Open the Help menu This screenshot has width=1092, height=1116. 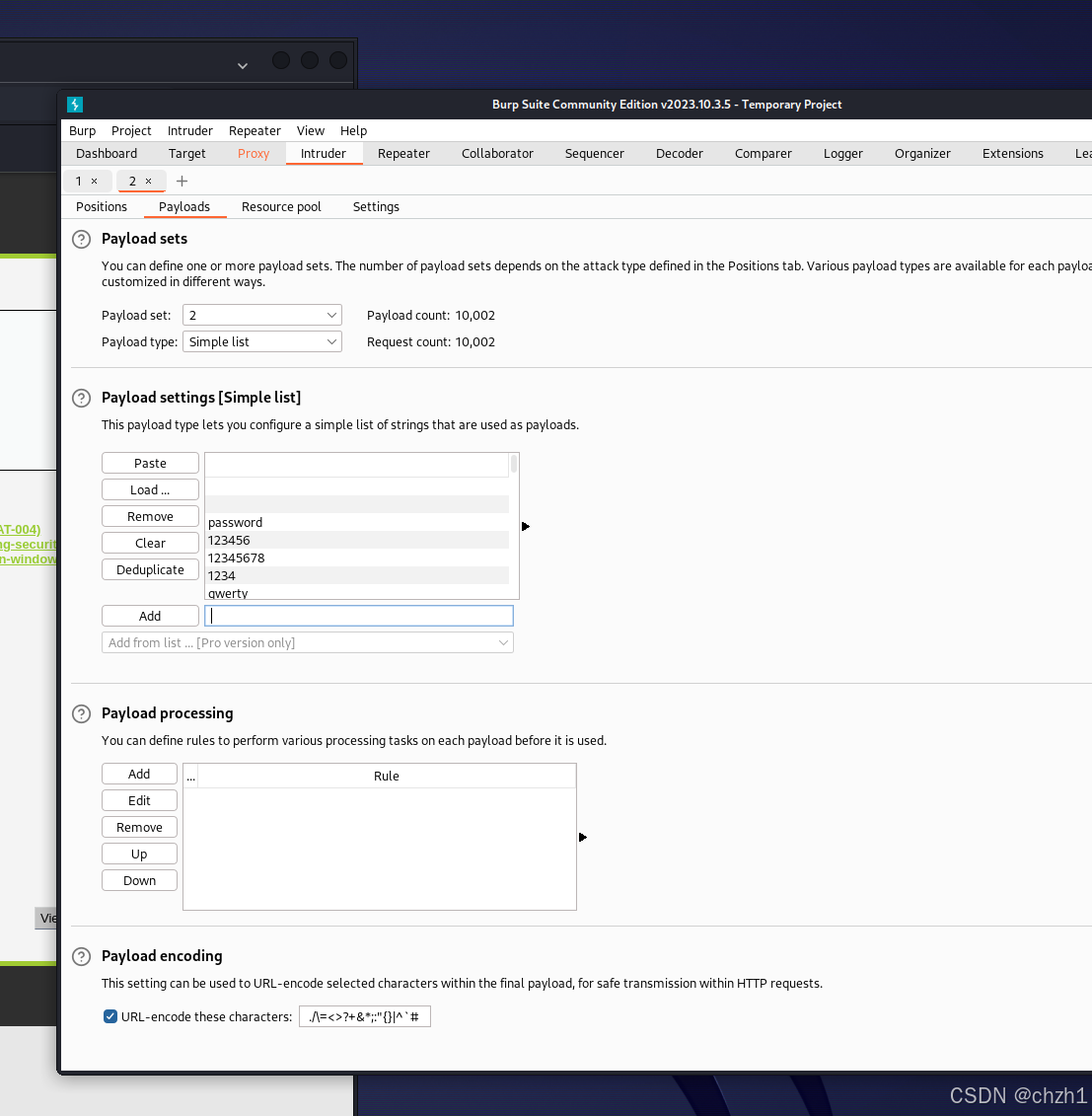[x=353, y=131]
